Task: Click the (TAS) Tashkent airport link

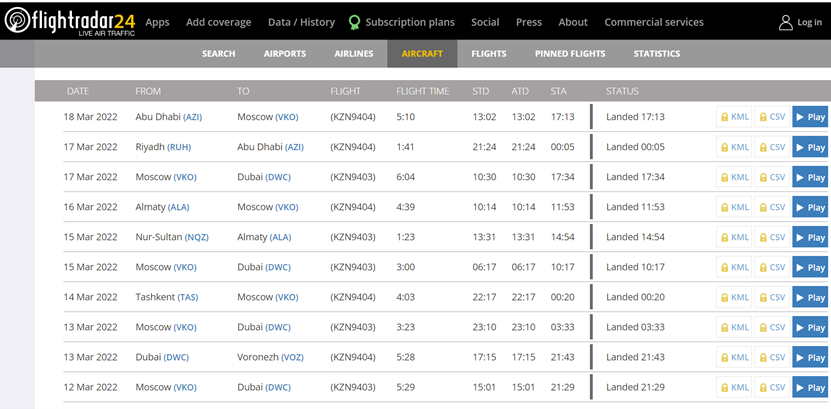Action: point(188,297)
